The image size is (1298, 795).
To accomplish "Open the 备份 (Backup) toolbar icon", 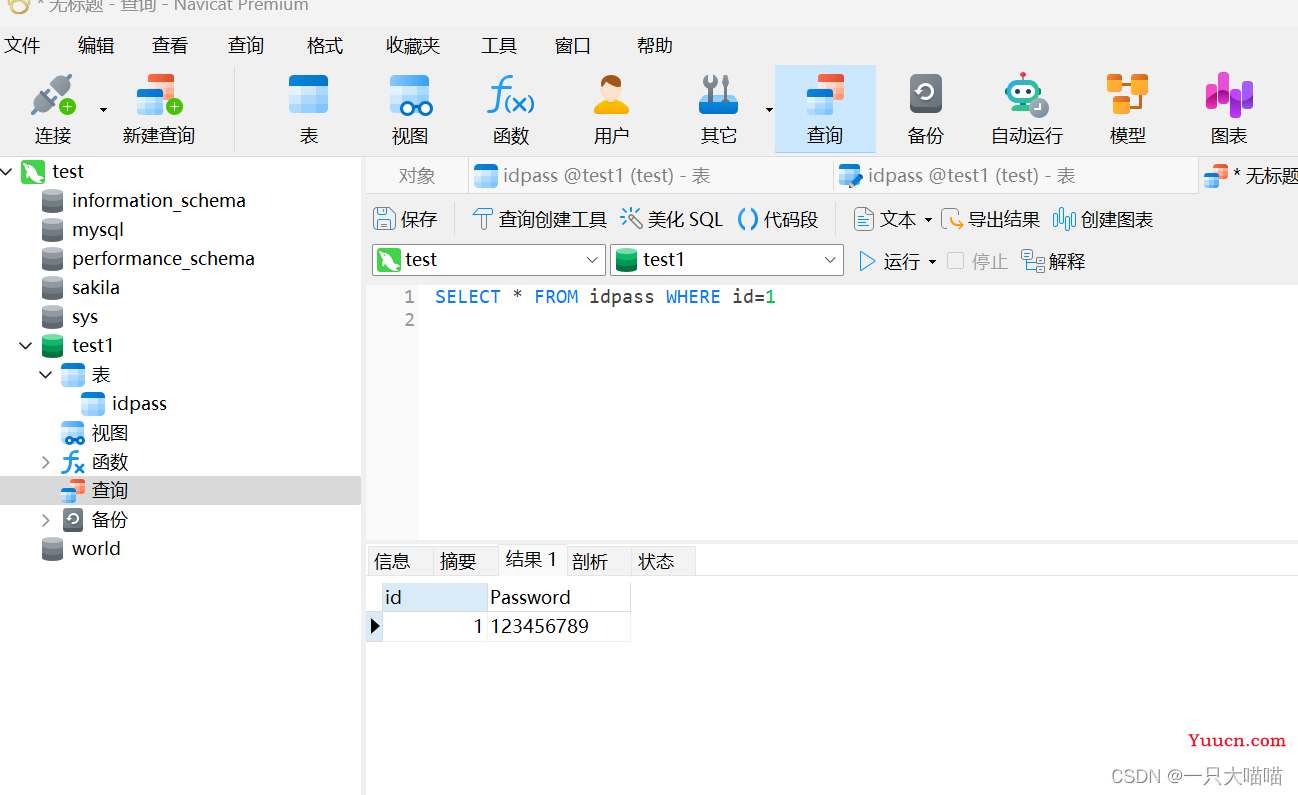I will point(925,96).
